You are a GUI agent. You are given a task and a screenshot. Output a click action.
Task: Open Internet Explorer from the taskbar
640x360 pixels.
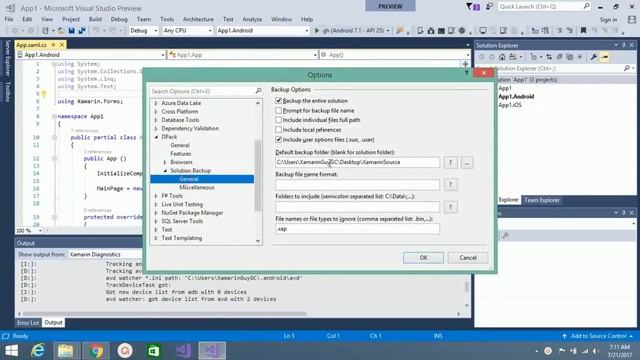pyautogui.click(x=38, y=350)
